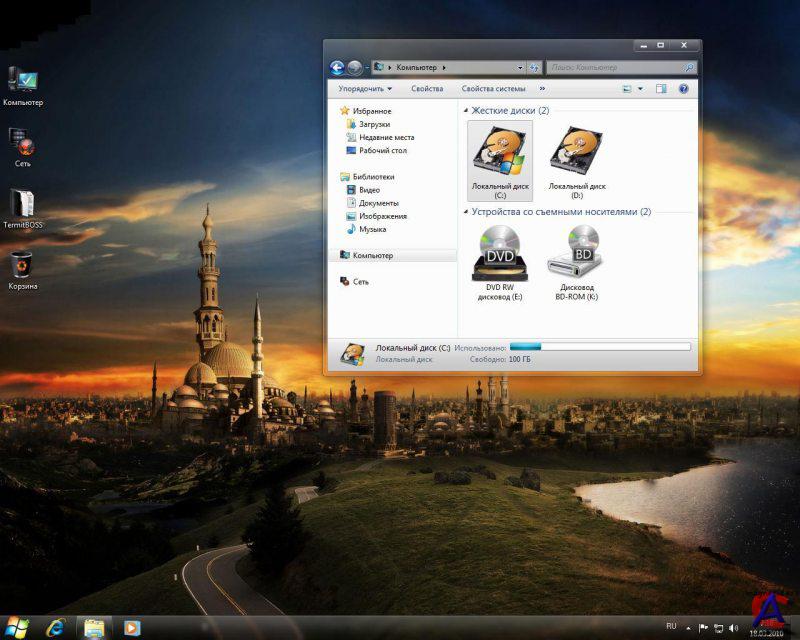Click the Back navigation arrow
This screenshot has width=800, height=640.
pyautogui.click(x=337, y=68)
